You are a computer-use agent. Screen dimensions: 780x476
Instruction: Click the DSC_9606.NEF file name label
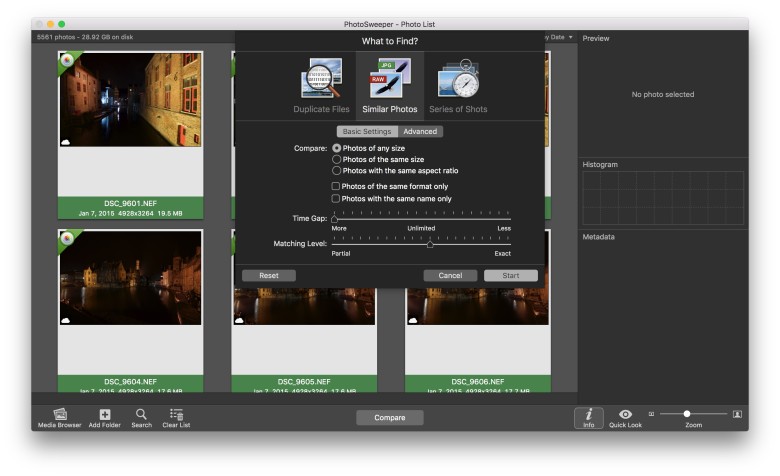(x=478, y=381)
